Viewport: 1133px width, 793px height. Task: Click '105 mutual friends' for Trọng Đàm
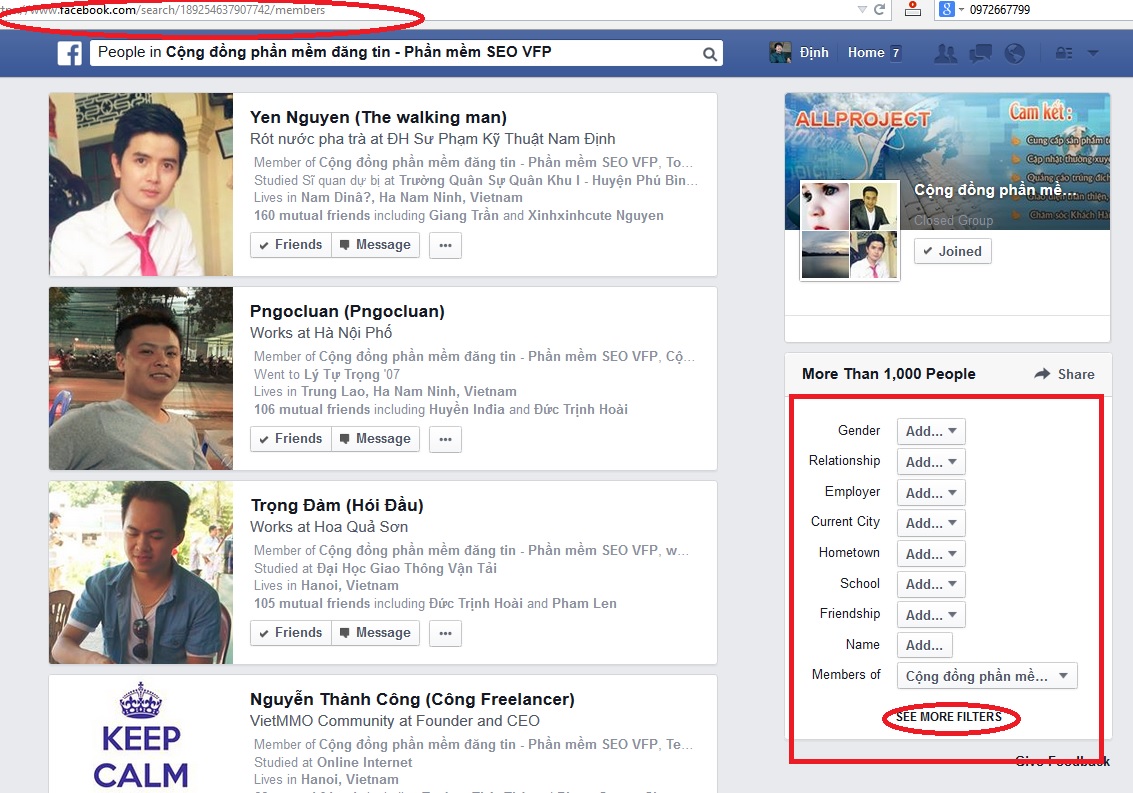tap(311, 604)
